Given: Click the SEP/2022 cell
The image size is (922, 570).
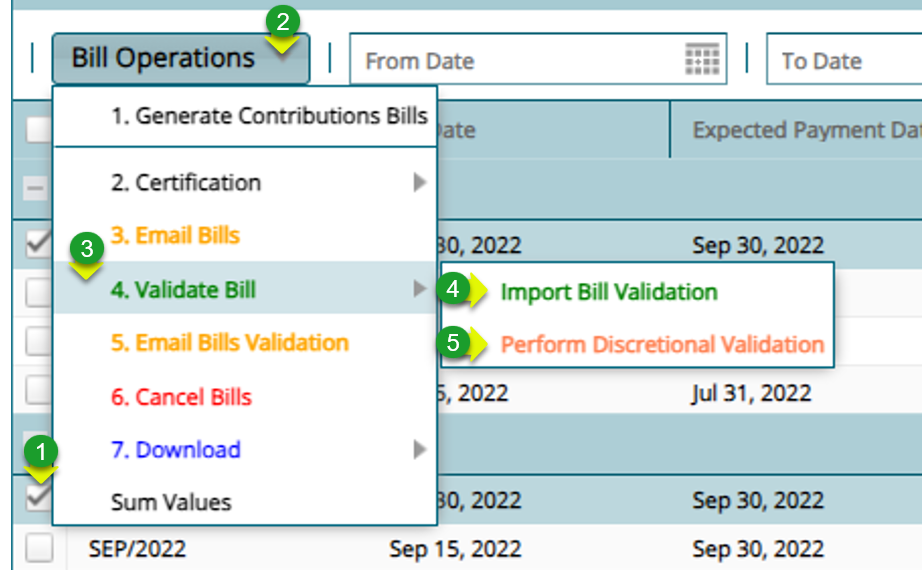Looking at the screenshot, I should [x=137, y=549].
